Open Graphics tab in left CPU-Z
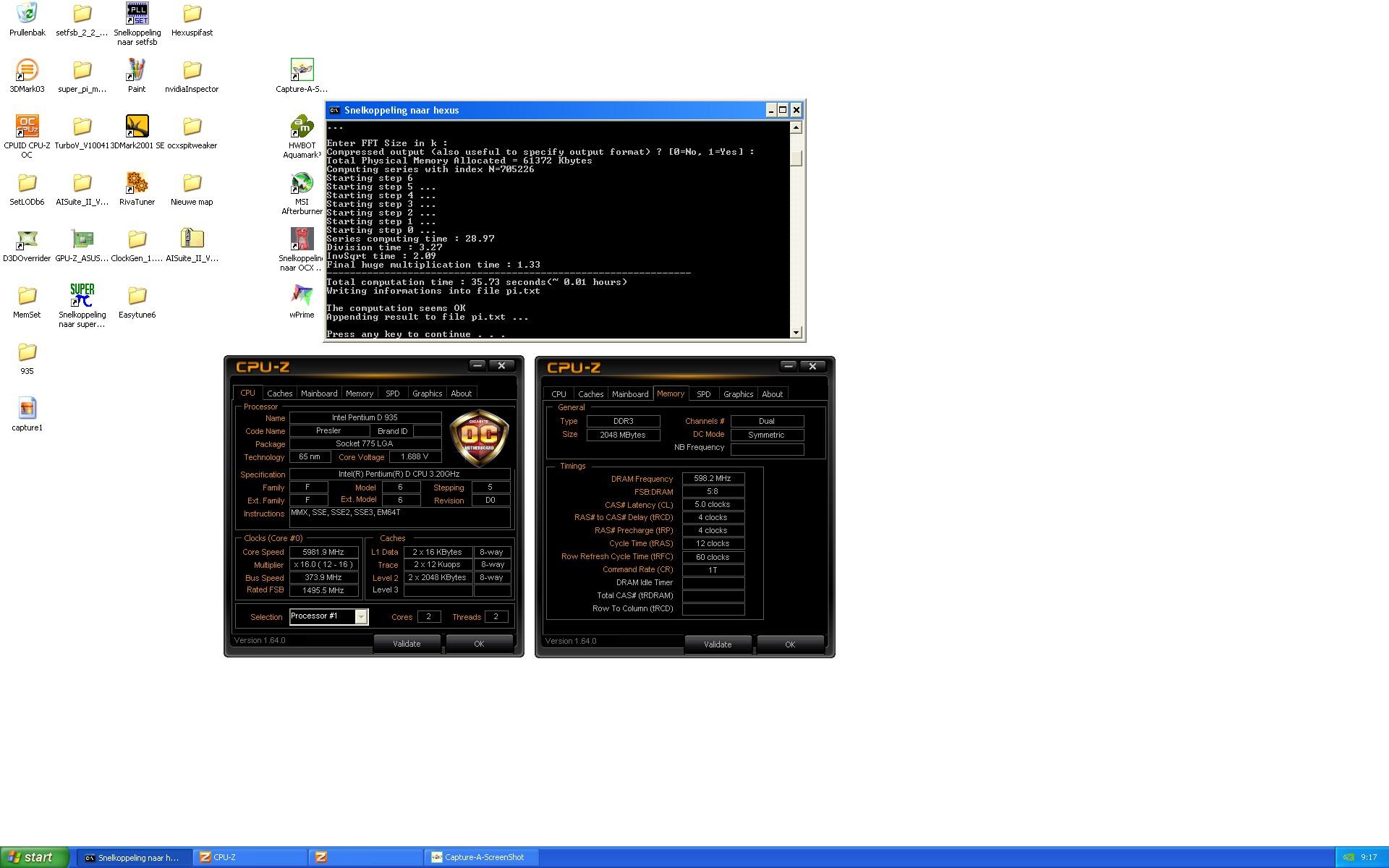This screenshot has width=1389, height=868. pos(427,393)
